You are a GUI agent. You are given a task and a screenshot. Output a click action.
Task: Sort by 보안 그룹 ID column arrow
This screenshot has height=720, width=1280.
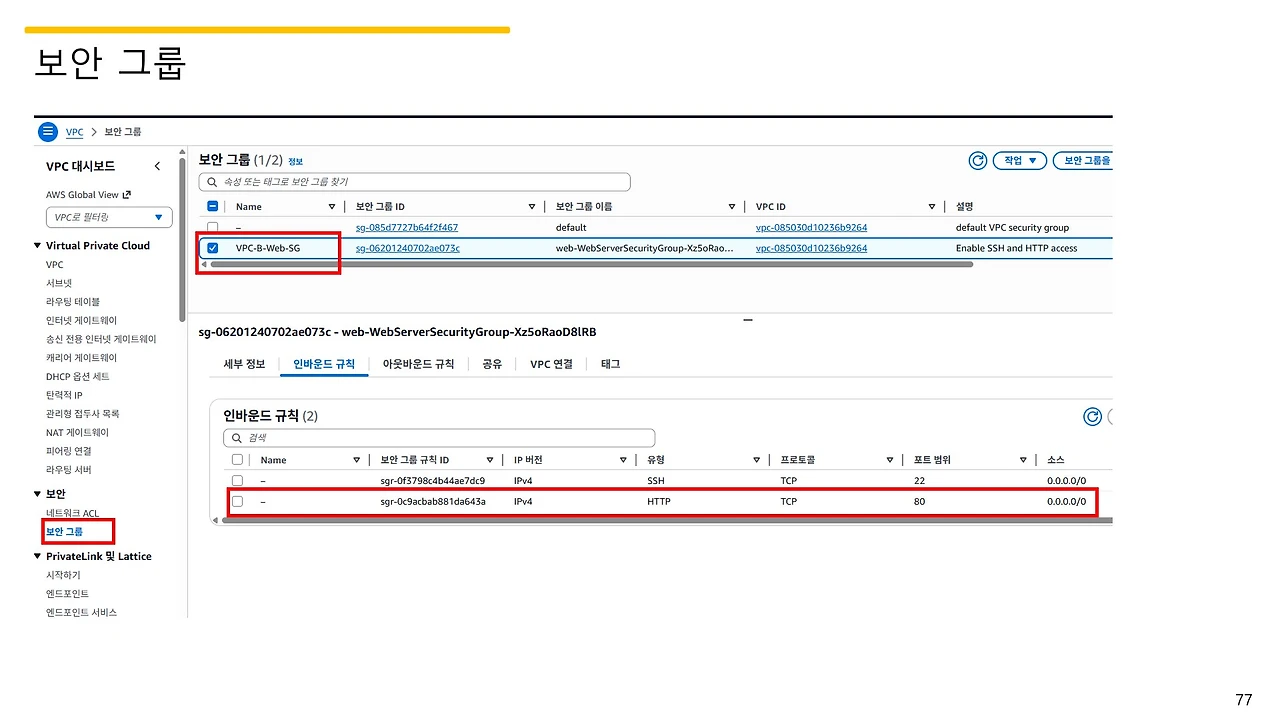point(532,207)
